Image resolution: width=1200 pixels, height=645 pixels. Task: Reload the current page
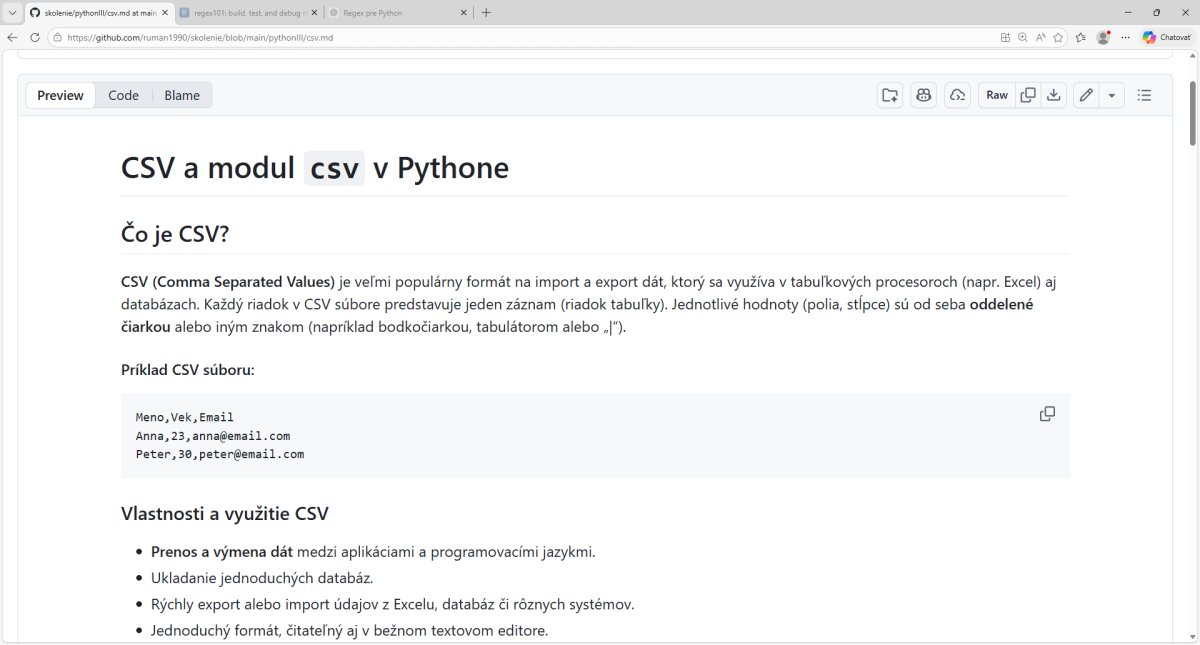(35, 37)
